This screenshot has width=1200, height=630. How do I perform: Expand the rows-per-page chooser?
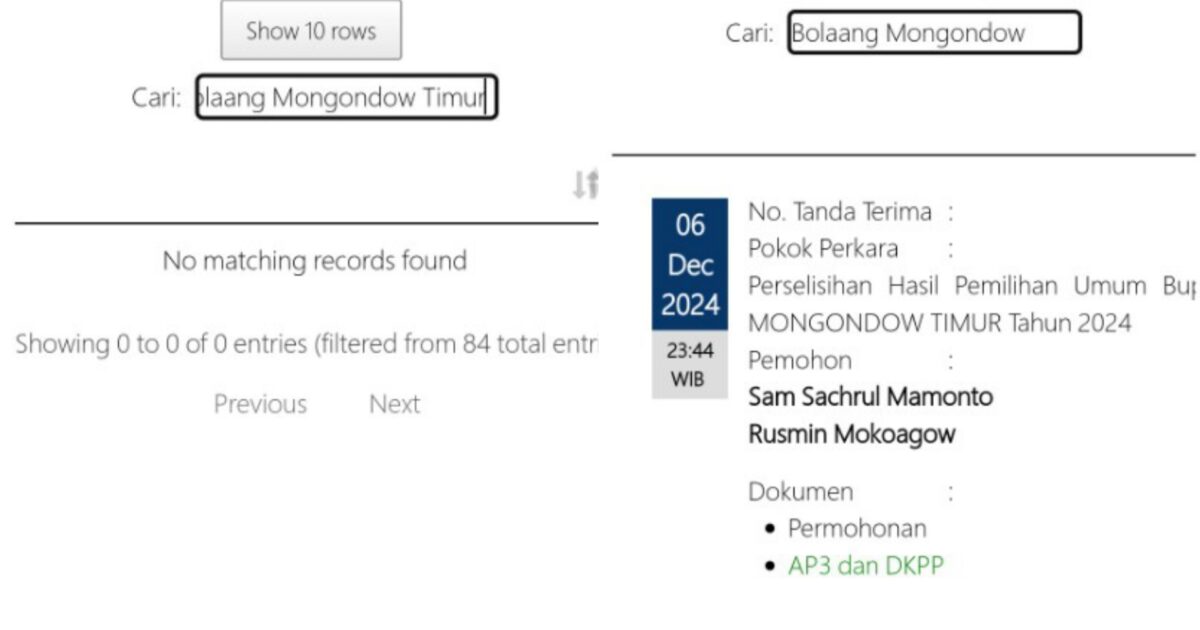(x=310, y=32)
